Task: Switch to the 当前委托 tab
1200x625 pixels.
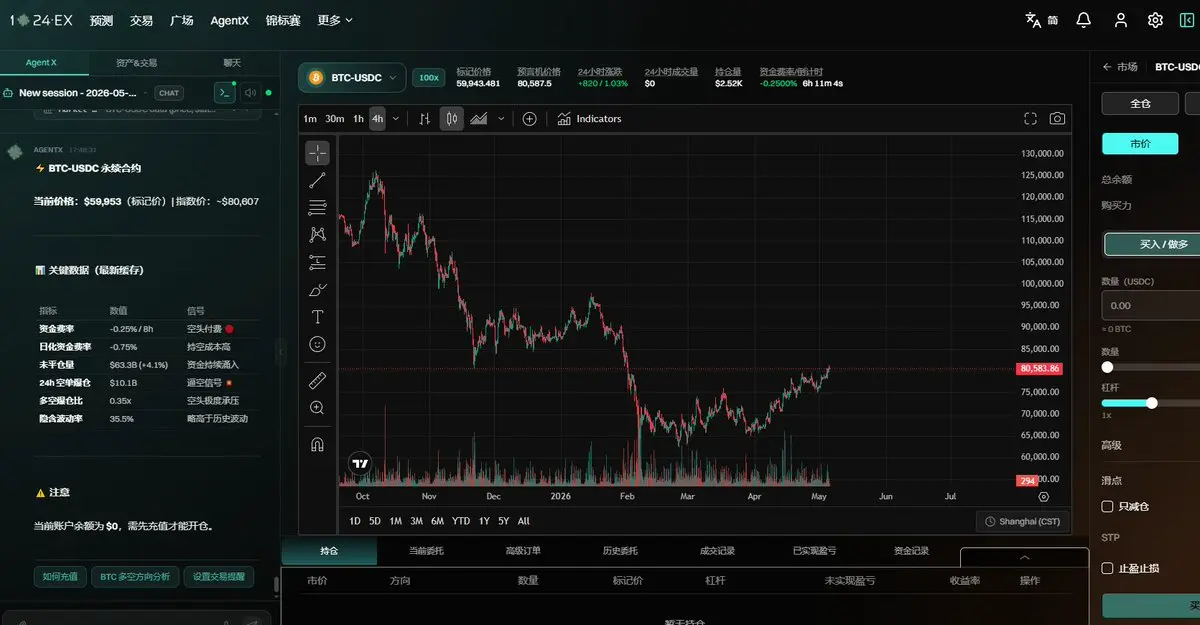Action: 426,551
